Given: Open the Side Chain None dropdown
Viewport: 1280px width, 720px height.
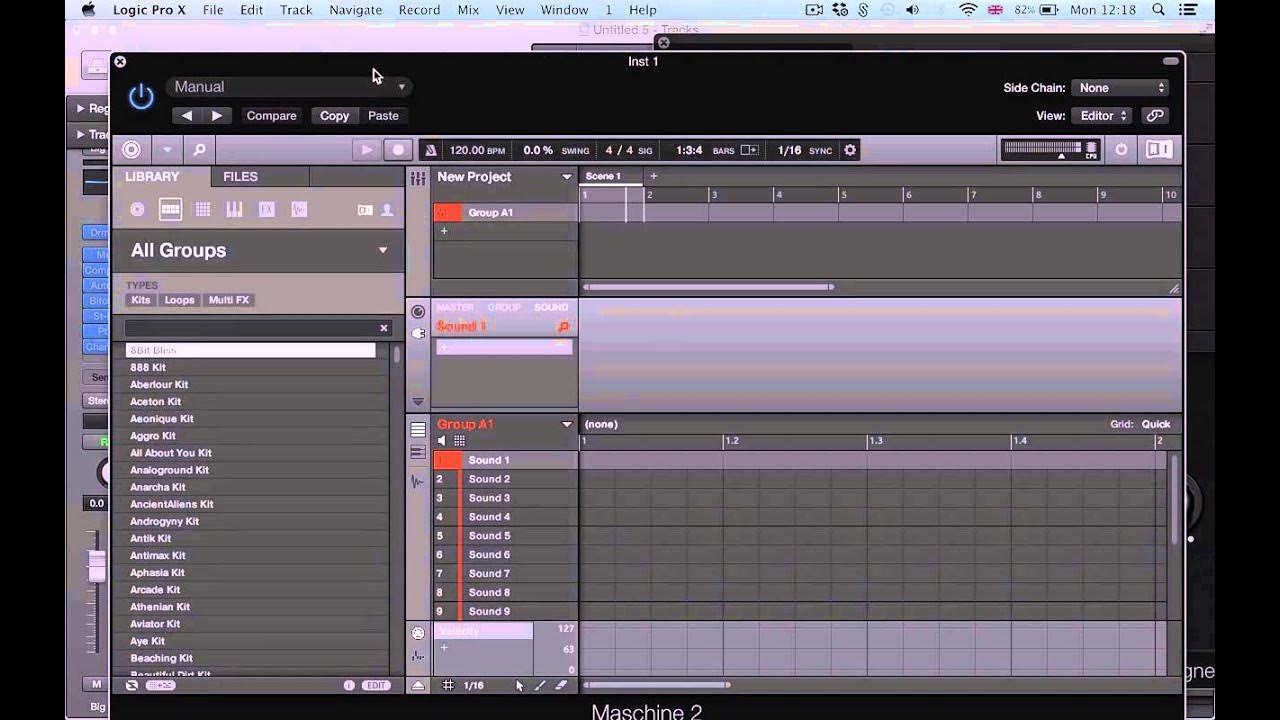Looking at the screenshot, I should [x=1119, y=88].
